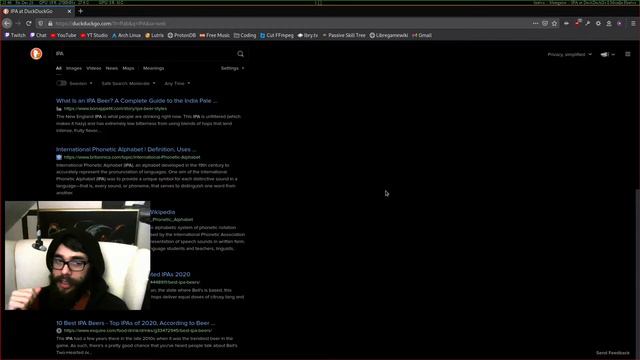
Task: Select the All results tab
Action: 59,69
